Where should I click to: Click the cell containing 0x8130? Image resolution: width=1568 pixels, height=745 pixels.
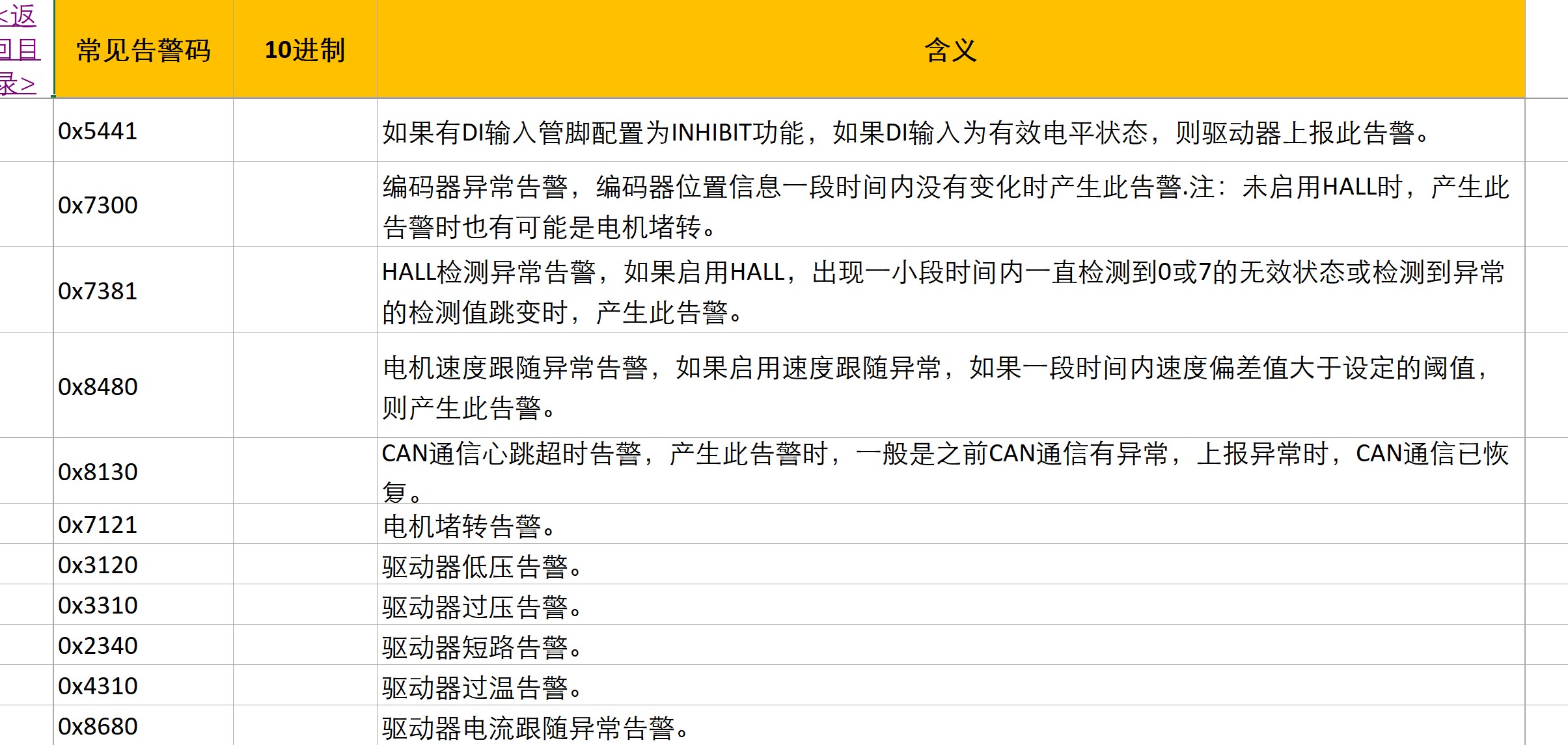click(98, 472)
